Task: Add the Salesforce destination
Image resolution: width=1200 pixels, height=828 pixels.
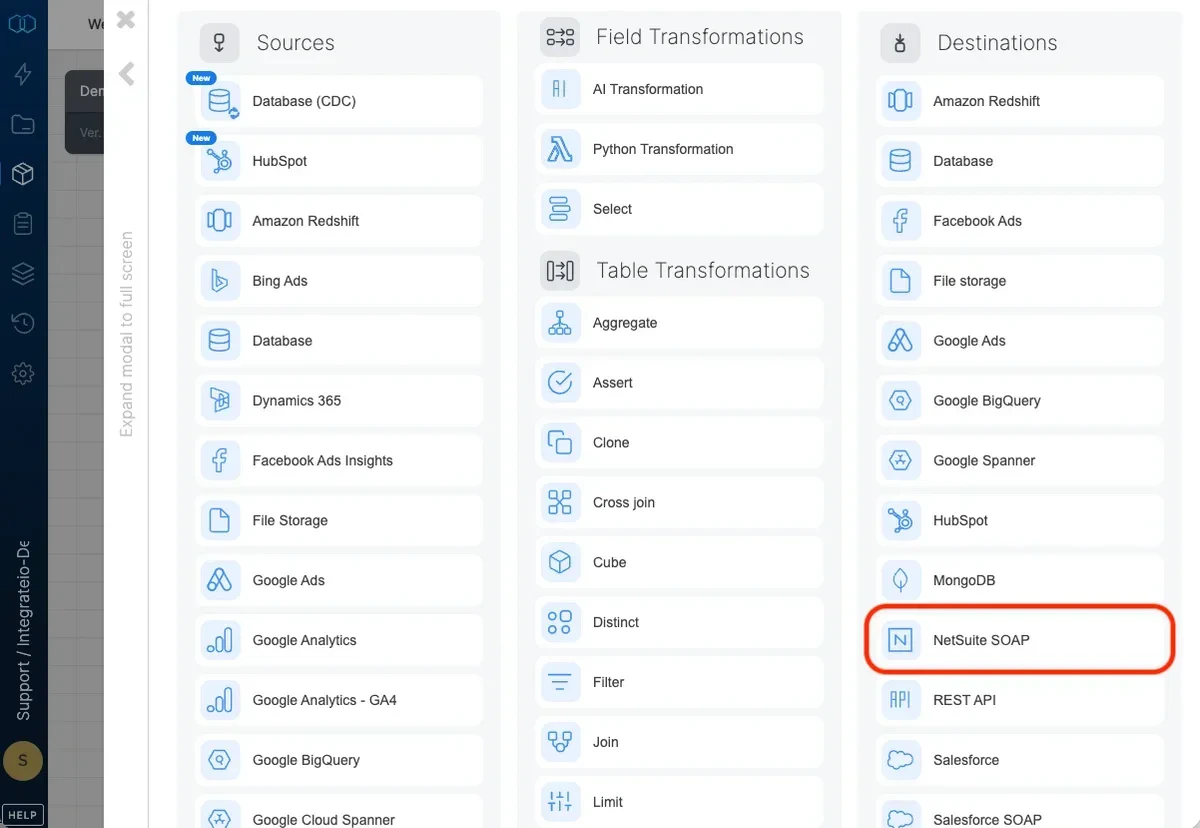Action: [1018, 760]
